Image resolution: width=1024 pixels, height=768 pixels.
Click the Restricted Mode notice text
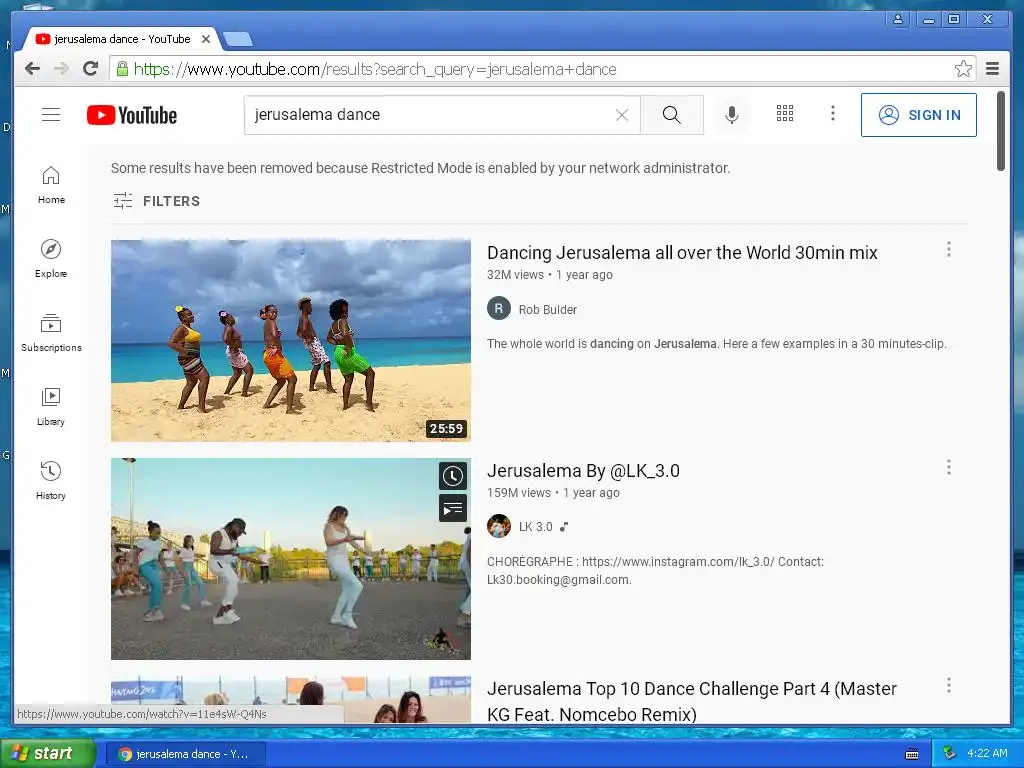421,168
